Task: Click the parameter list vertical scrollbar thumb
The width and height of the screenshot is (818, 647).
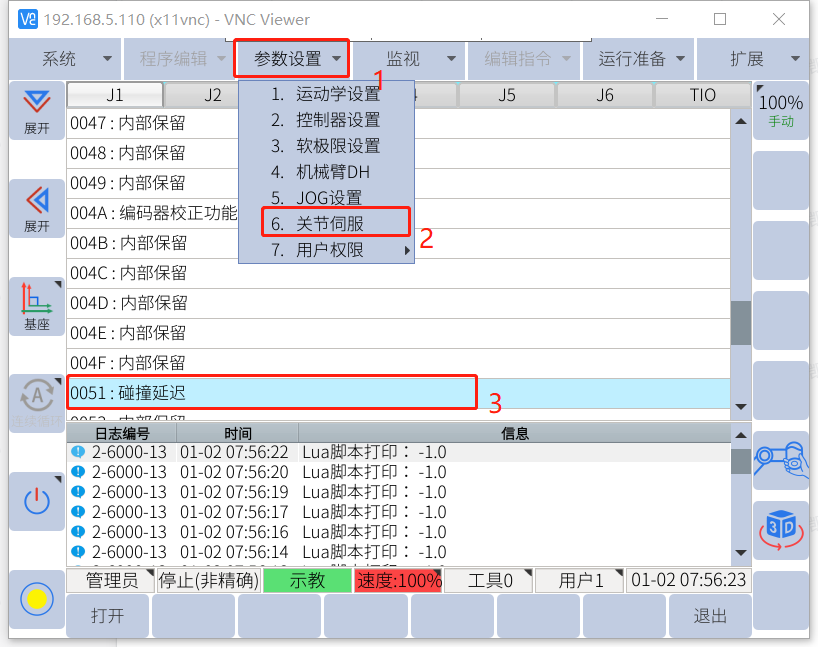Action: (x=740, y=322)
